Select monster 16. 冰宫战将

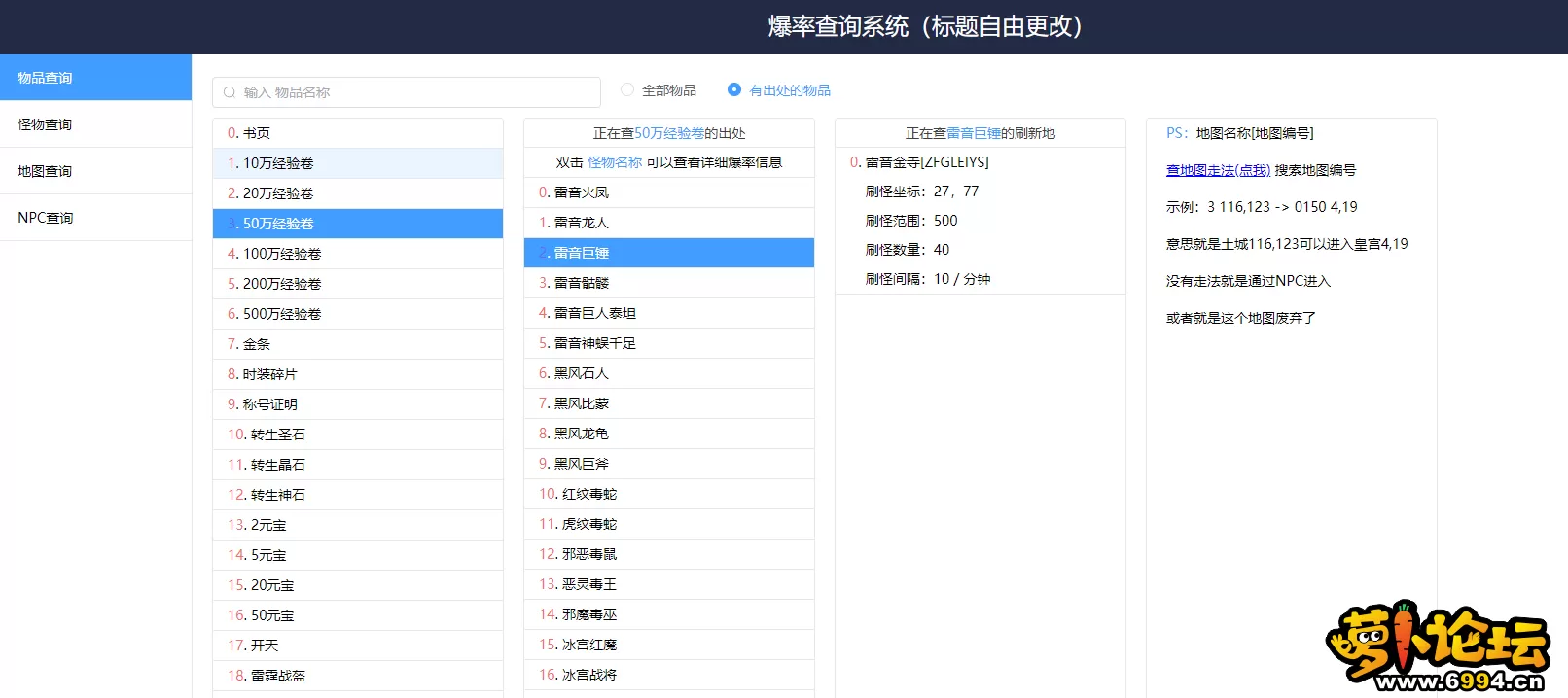click(x=669, y=675)
